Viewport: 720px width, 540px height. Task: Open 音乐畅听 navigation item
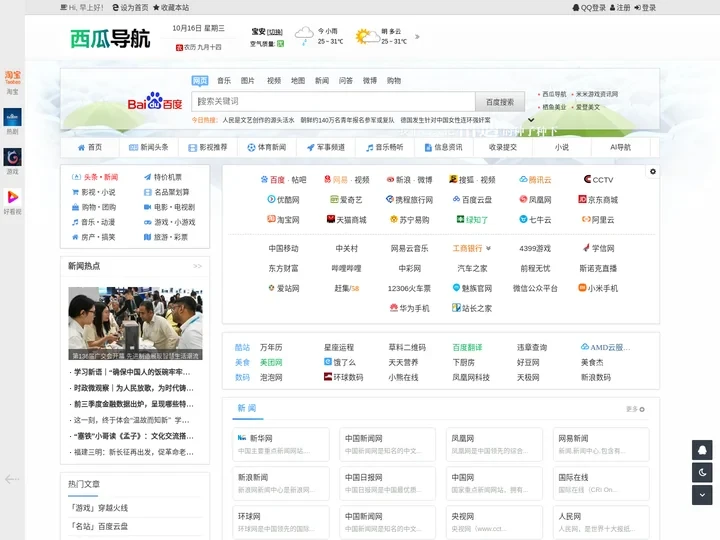384,147
